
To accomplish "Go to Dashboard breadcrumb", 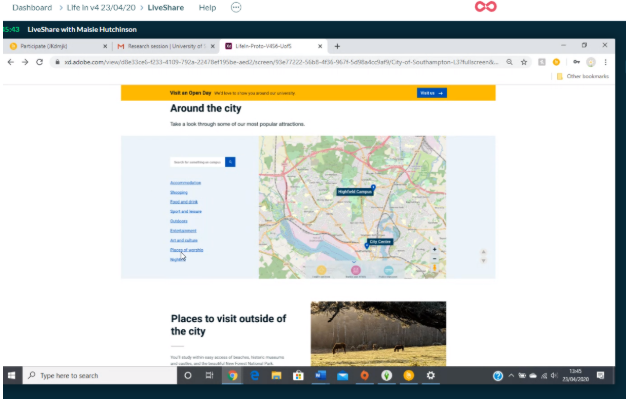I will 32,8.
